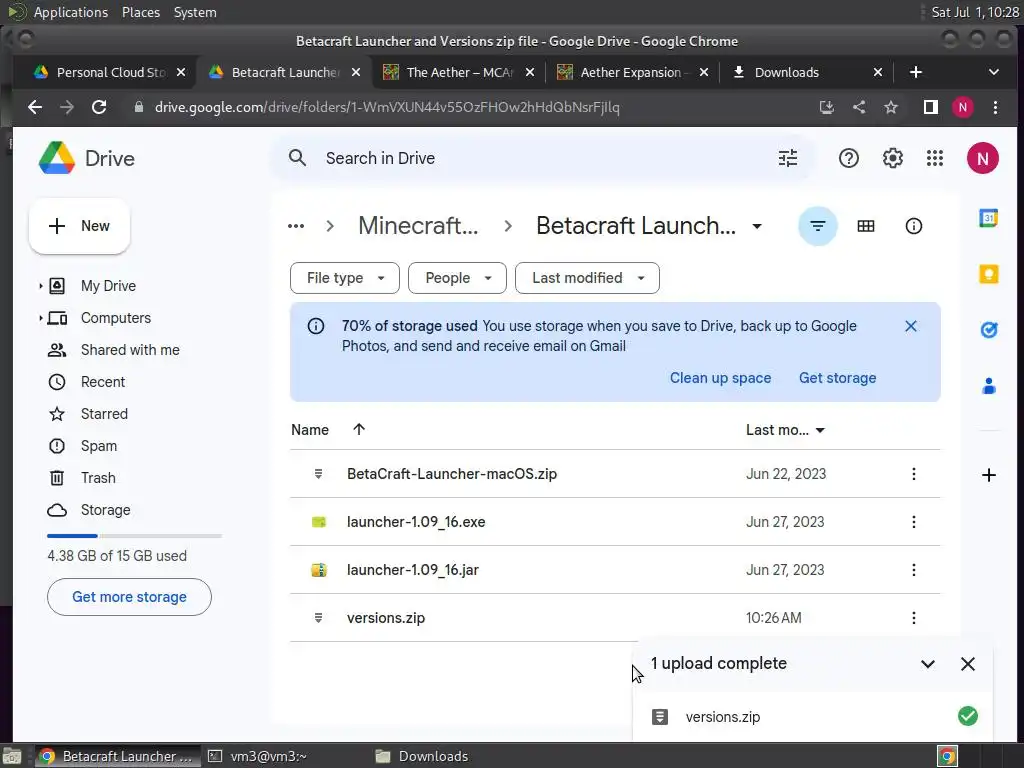Open more actions for BetaCraft-Launcher-macOS.zip
The width and height of the screenshot is (1024, 768).
click(913, 474)
